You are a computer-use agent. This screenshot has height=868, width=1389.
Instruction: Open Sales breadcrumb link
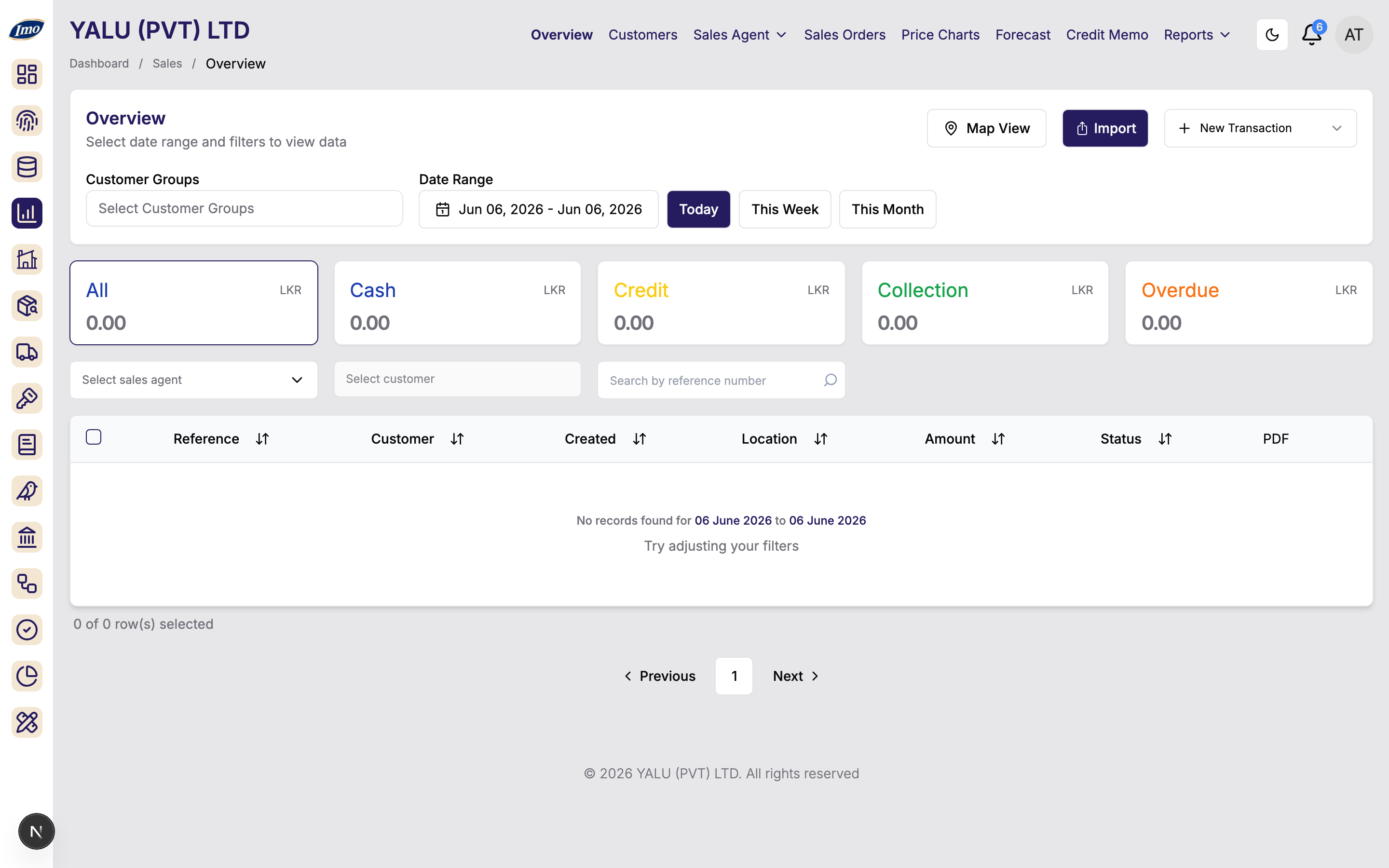(167, 64)
